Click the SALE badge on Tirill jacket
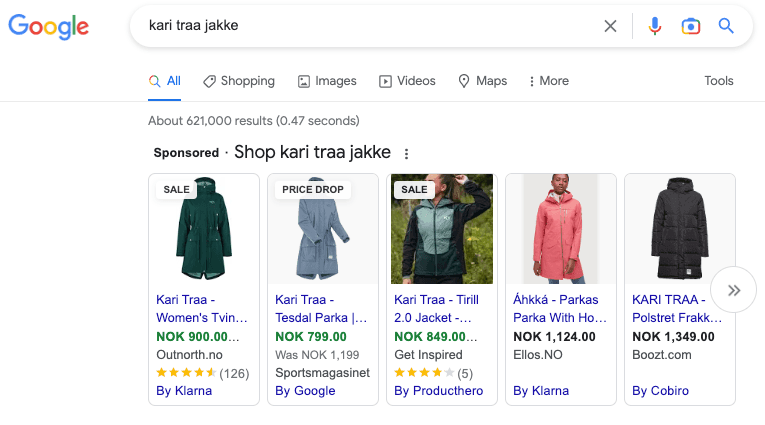 [x=414, y=189]
